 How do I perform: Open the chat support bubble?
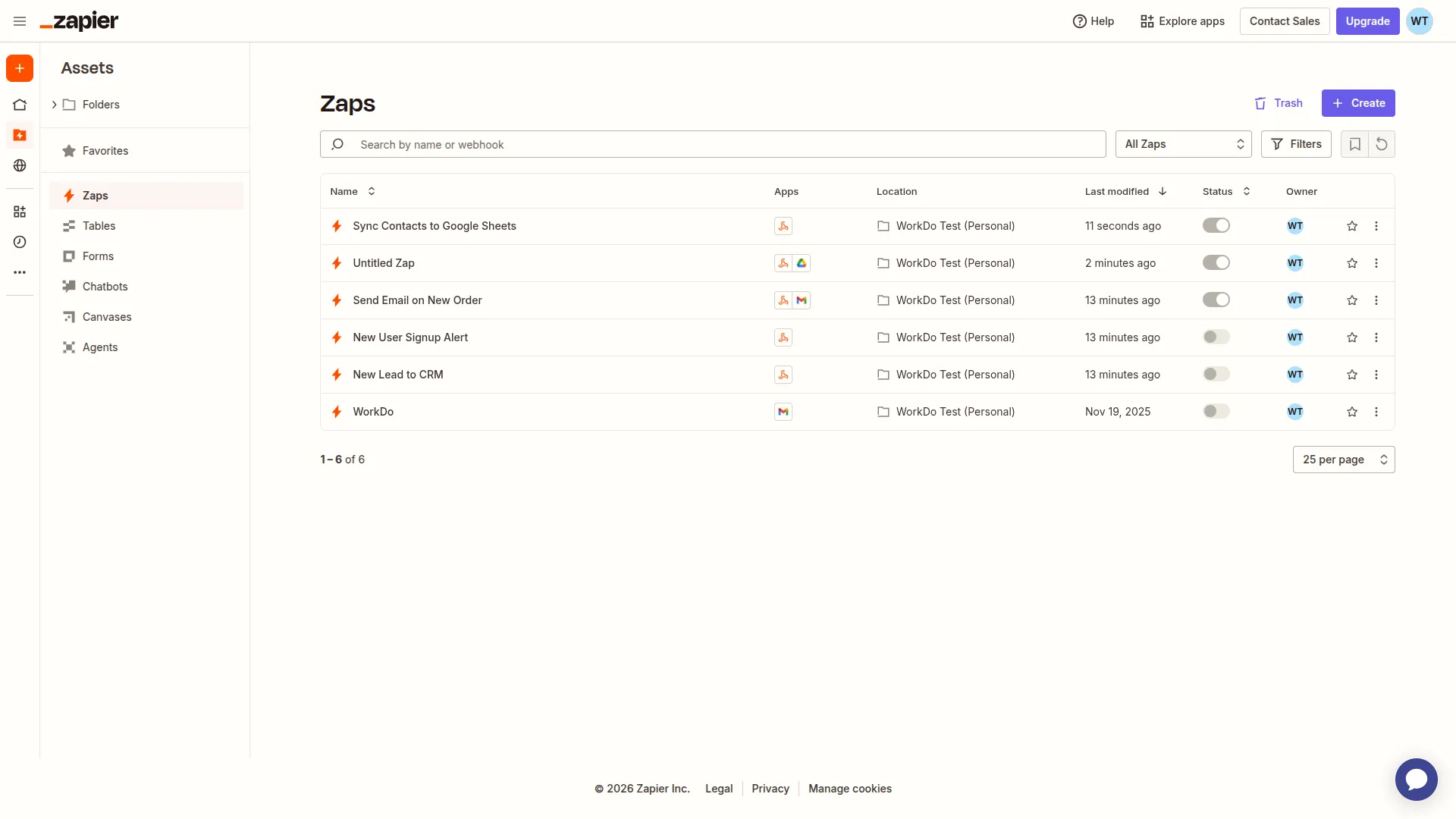pos(1416,780)
